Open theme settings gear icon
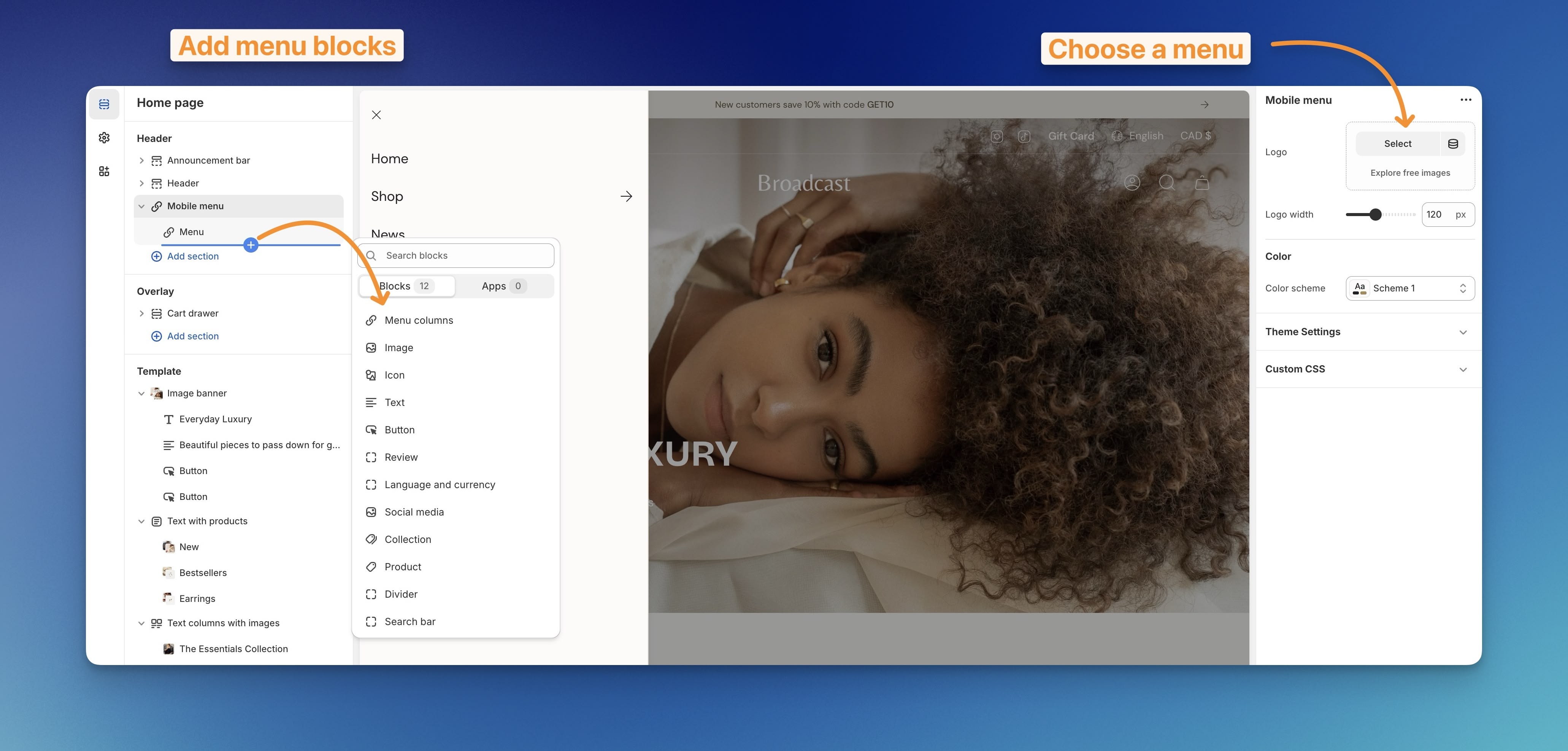 point(104,138)
